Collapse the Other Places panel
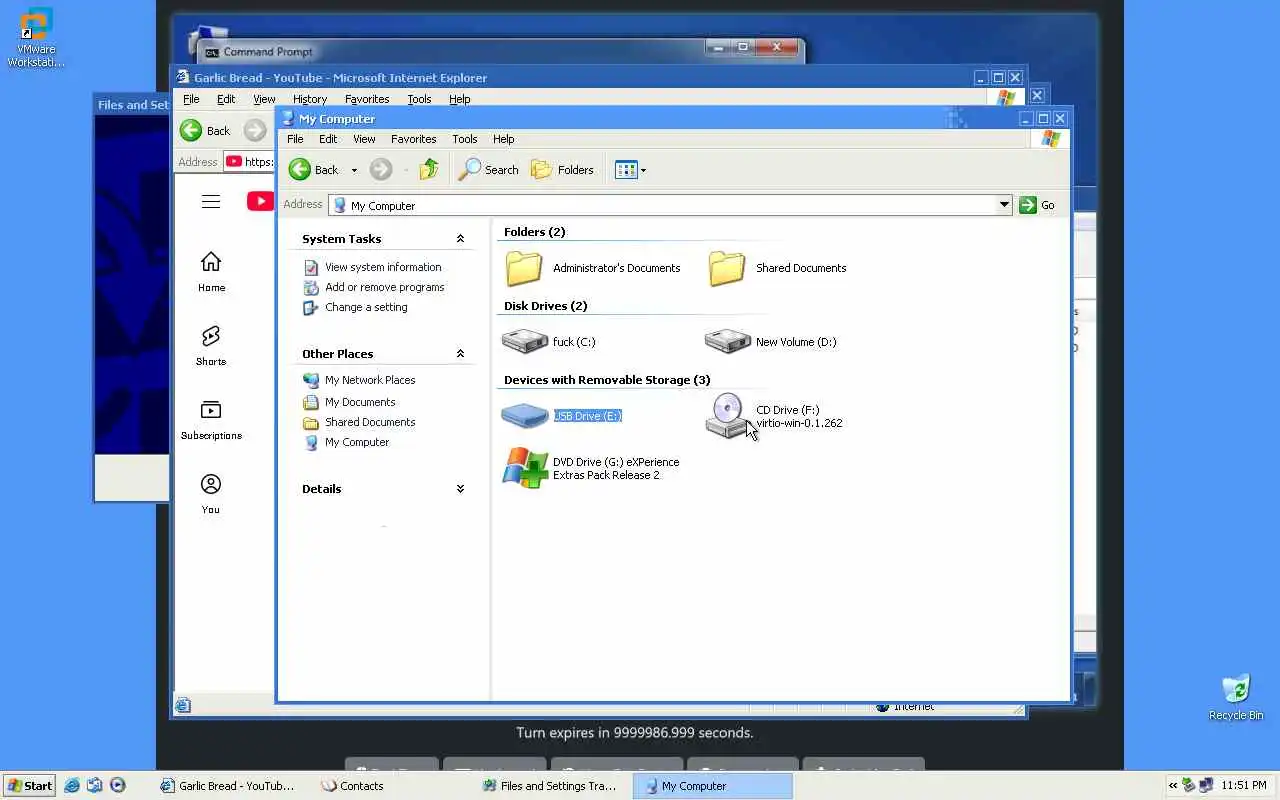 coord(460,354)
